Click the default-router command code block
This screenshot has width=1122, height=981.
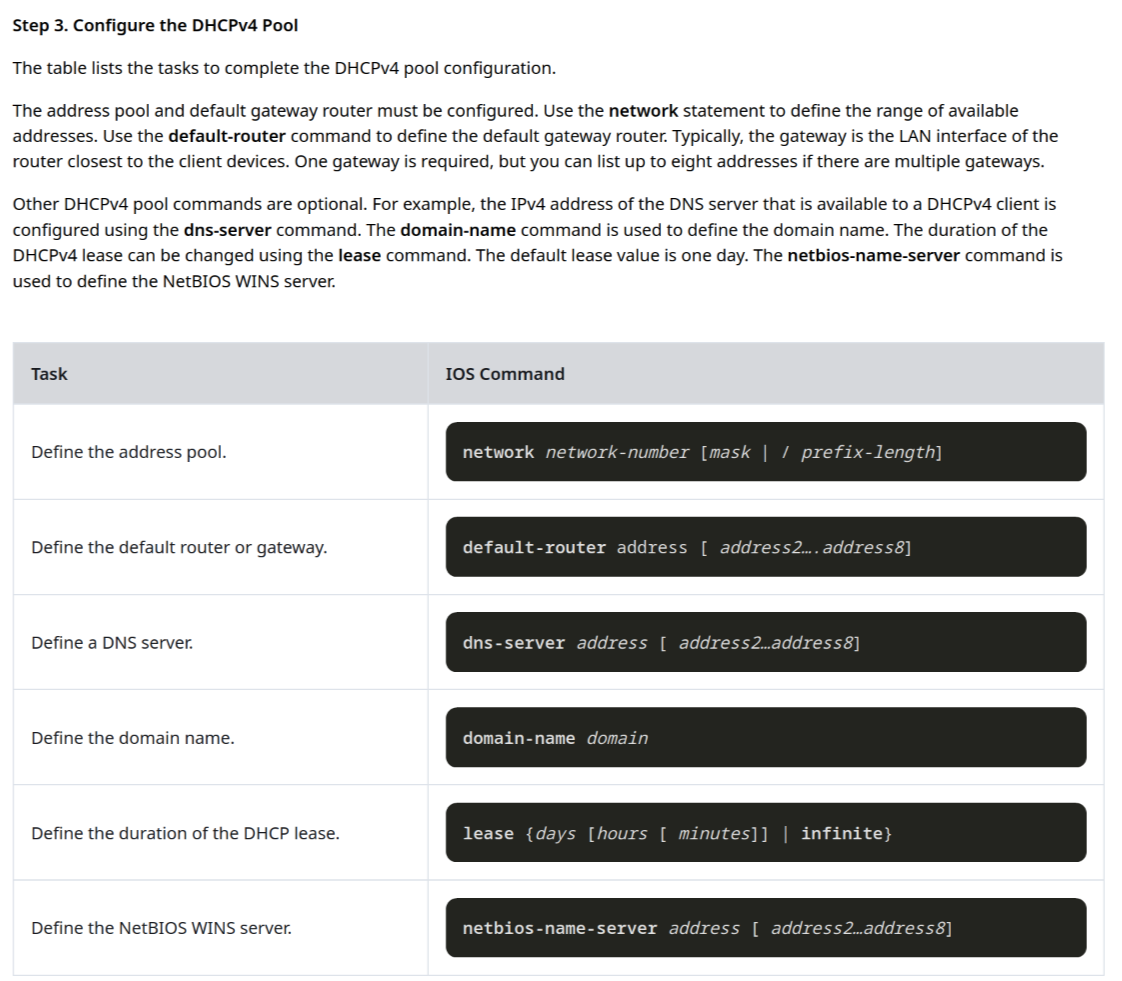(766, 547)
